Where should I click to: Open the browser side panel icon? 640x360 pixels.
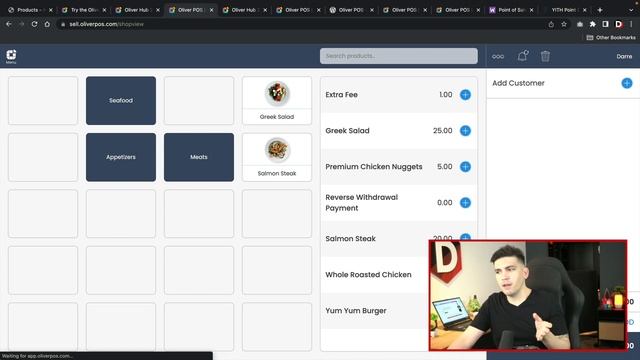tap(606, 24)
